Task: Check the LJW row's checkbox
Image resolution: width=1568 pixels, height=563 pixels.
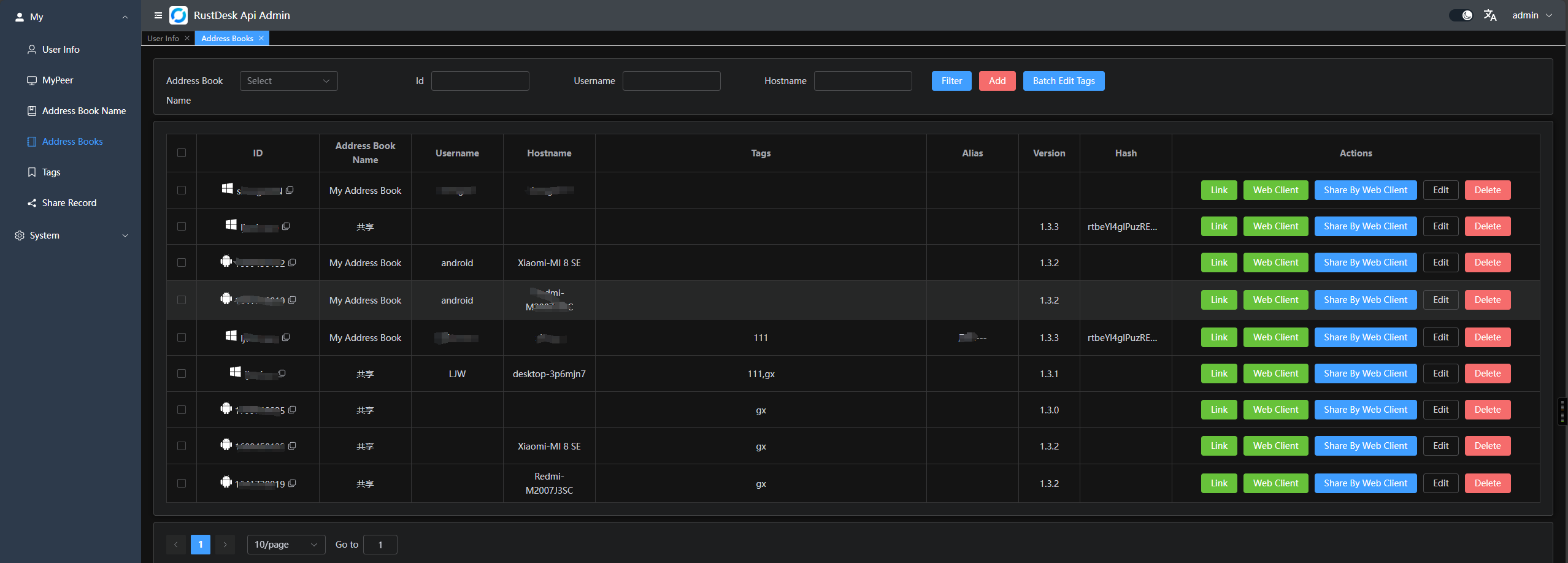Action: click(x=181, y=373)
